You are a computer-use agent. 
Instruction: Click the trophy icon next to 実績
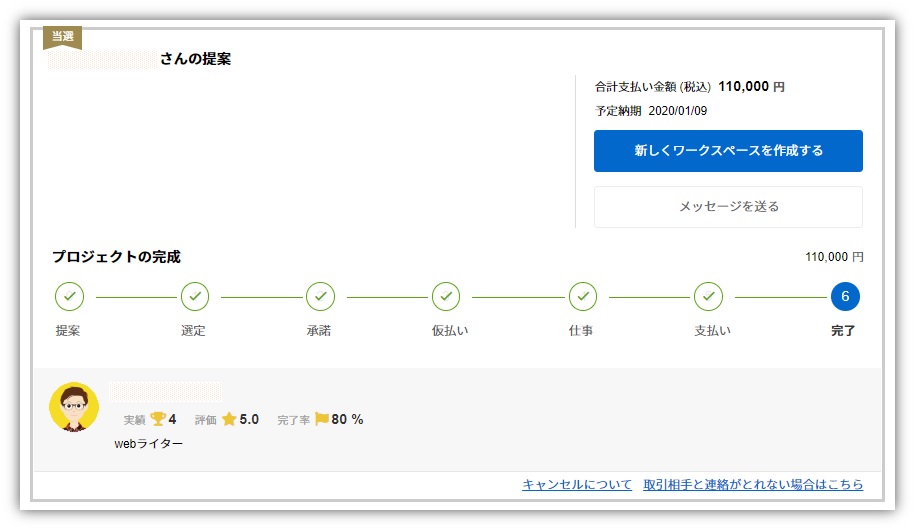tap(158, 419)
